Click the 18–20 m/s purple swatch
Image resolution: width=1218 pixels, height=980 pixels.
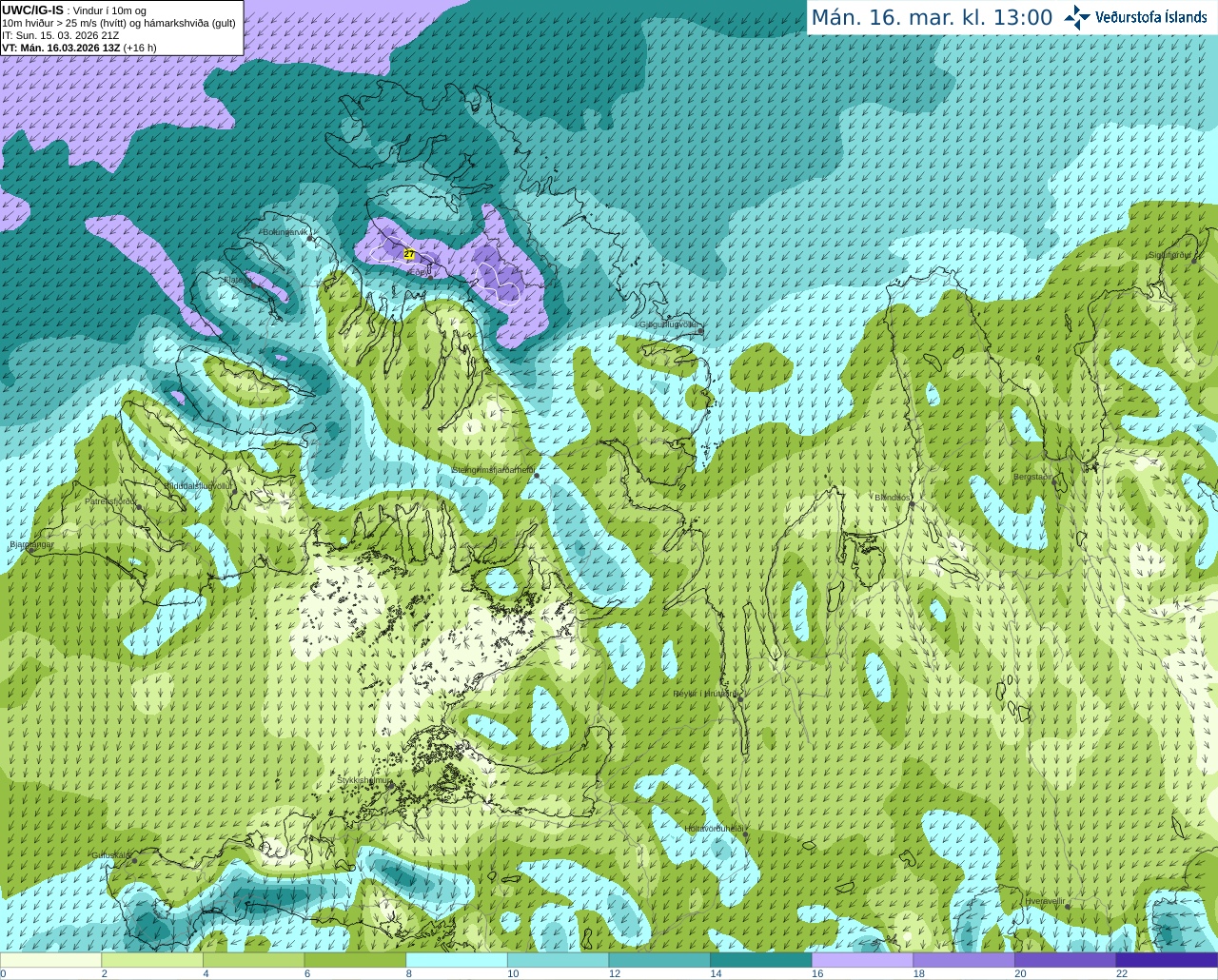[x=964, y=960]
